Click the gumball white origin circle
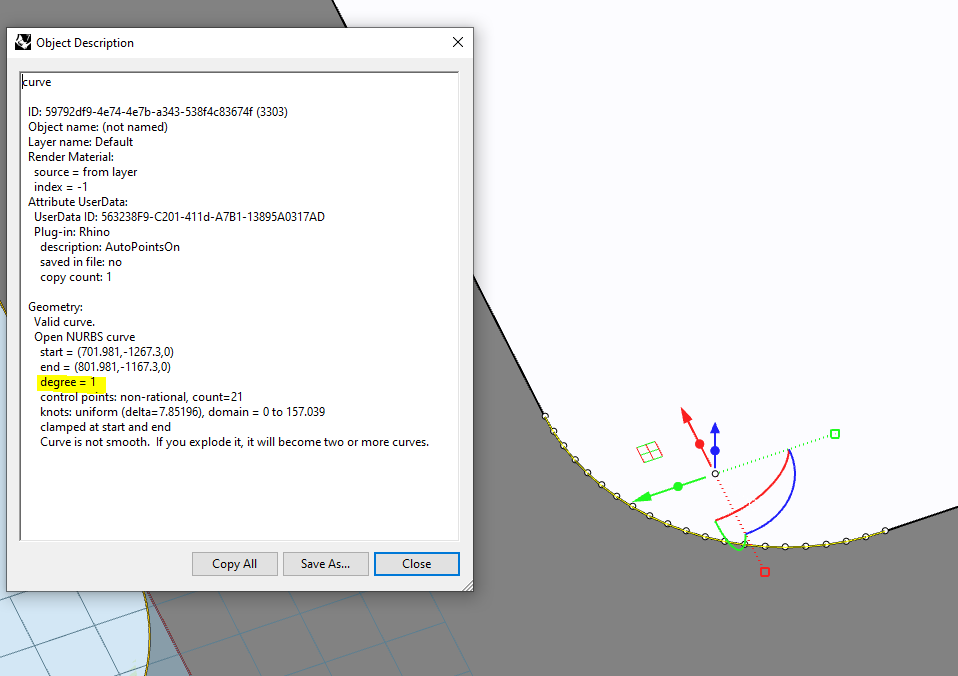The height and width of the screenshot is (676, 958). click(715, 474)
